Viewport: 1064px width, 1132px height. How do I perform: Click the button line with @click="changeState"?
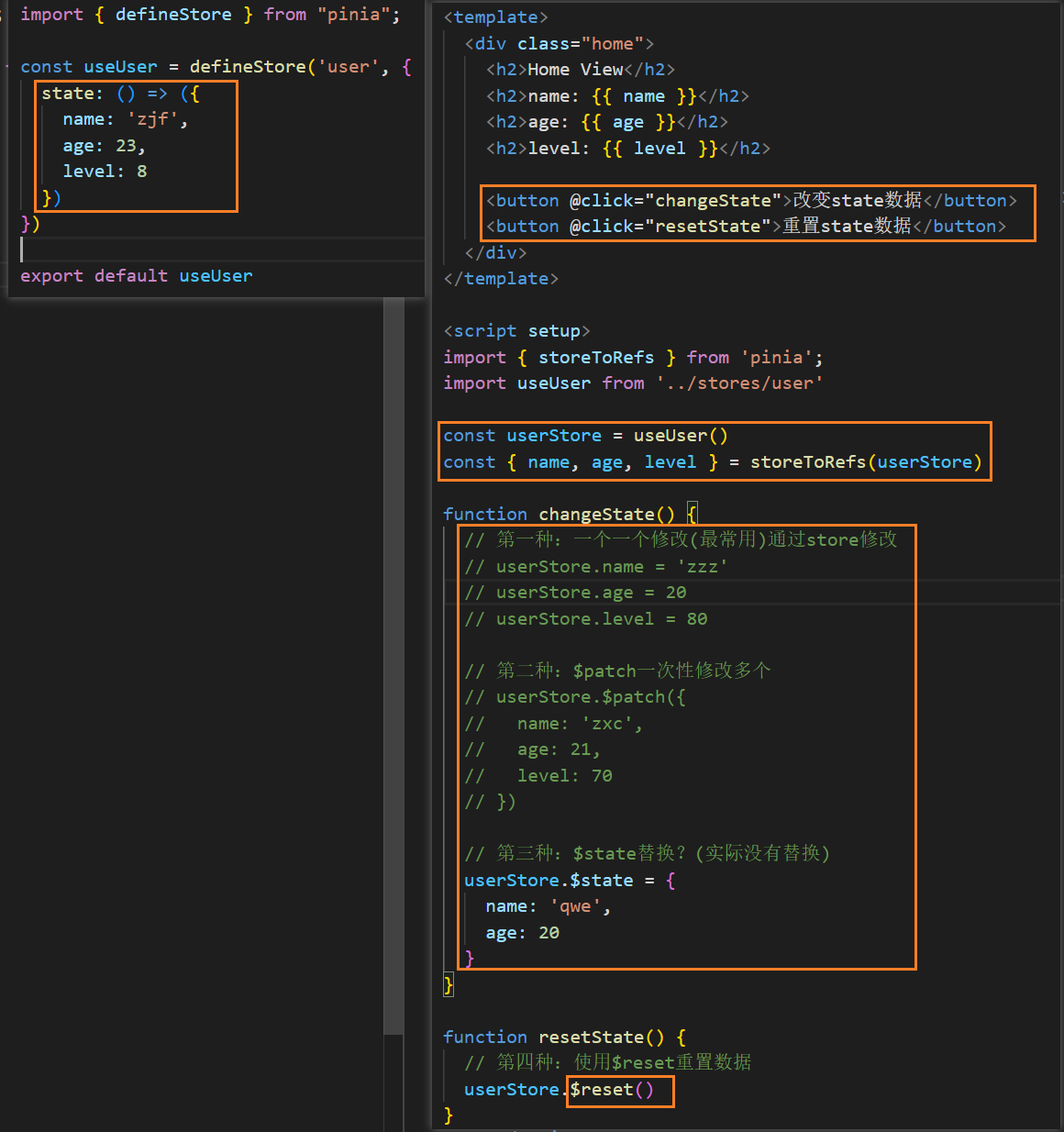coord(751,201)
